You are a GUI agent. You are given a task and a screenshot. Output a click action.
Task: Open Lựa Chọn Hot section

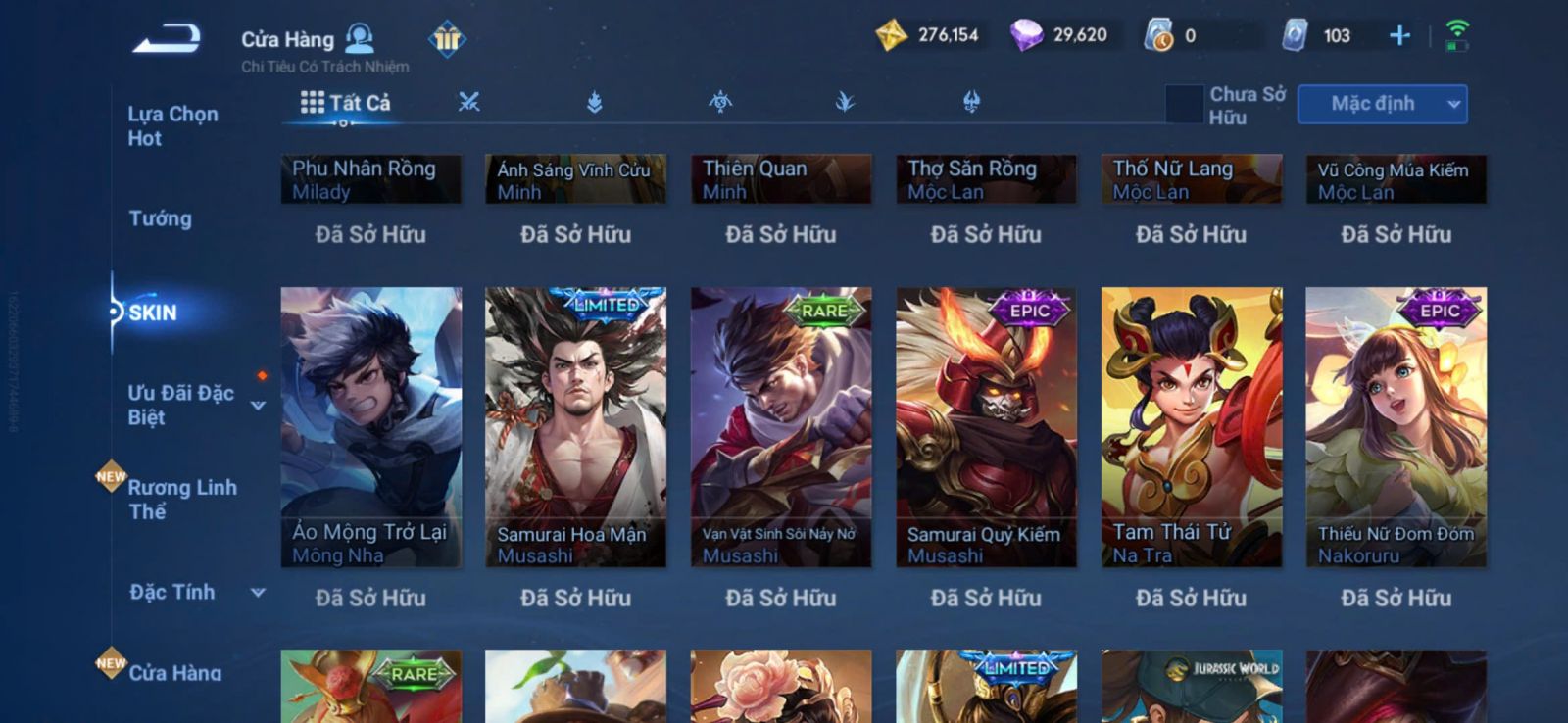point(172,125)
